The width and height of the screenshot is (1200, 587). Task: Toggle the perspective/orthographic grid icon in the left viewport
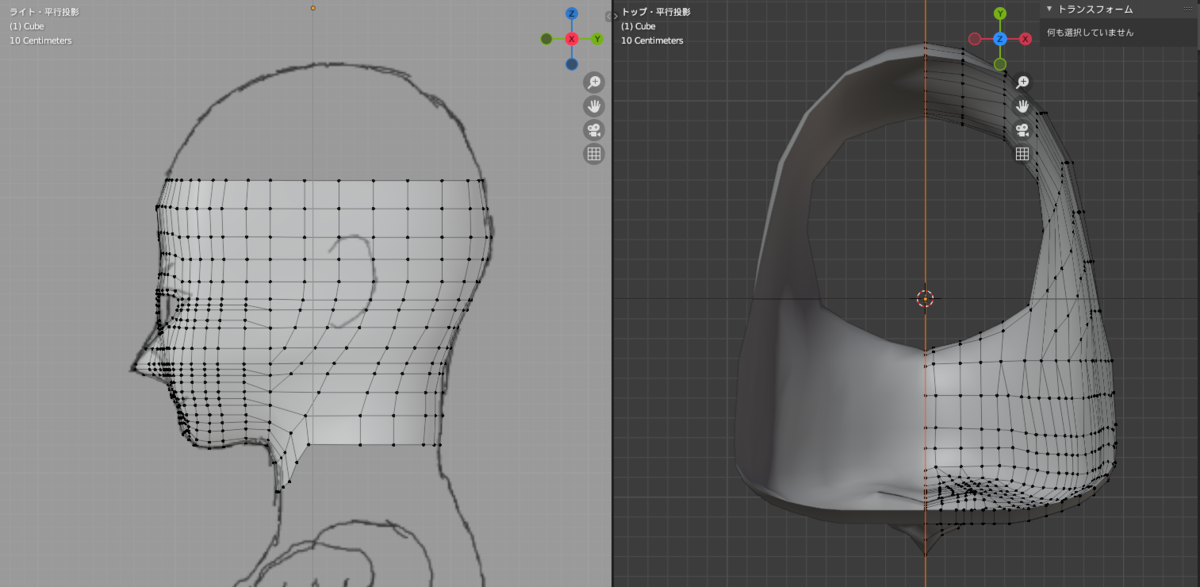[x=593, y=154]
